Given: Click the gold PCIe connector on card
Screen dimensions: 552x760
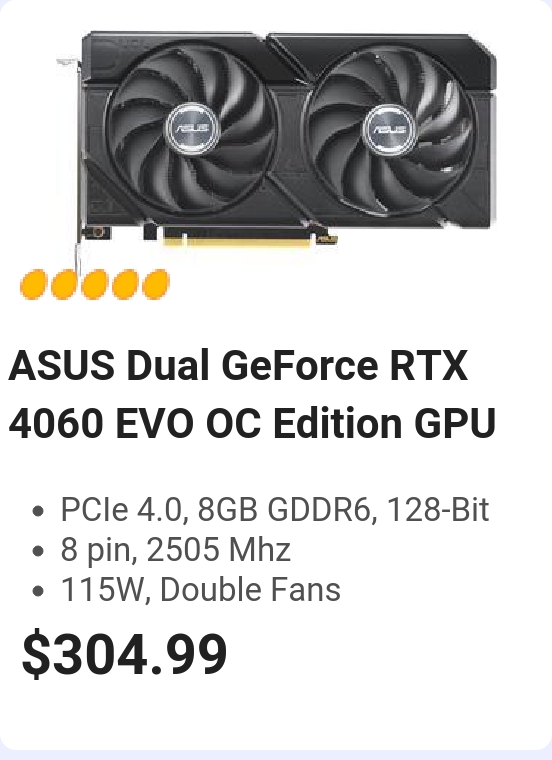Looking at the screenshot, I should click(x=237, y=236).
